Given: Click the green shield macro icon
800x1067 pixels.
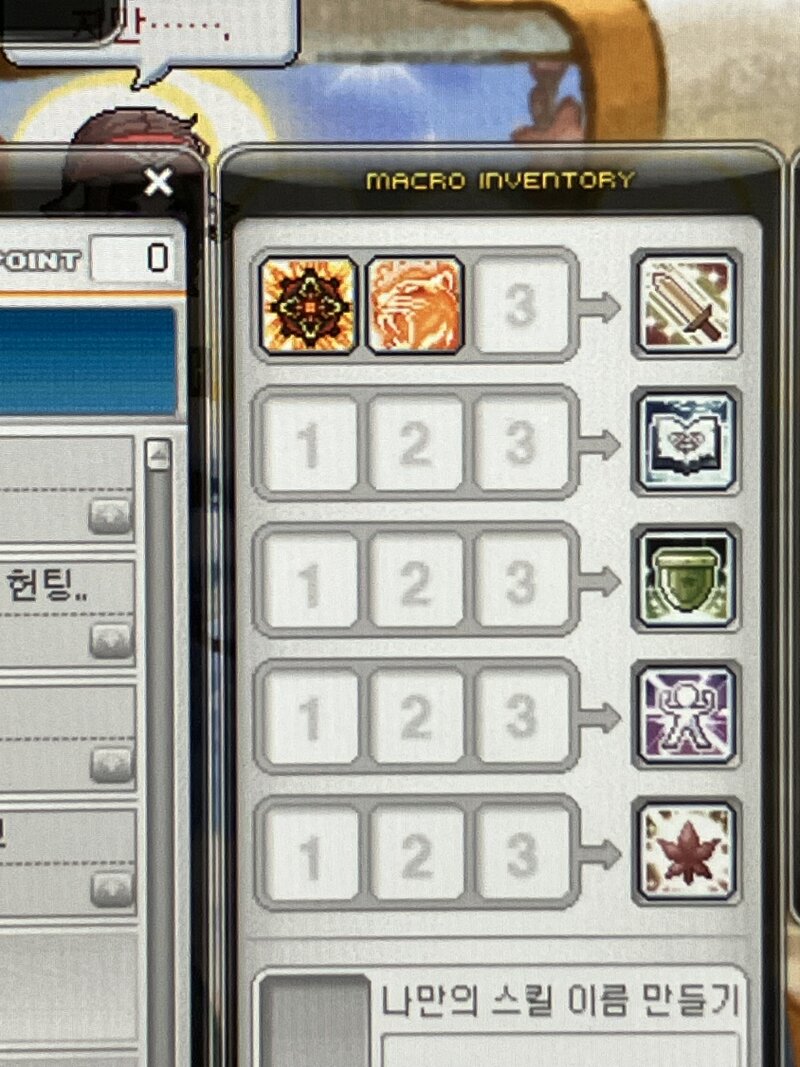Looking at the screenshot, I should (x=686, y=579).
